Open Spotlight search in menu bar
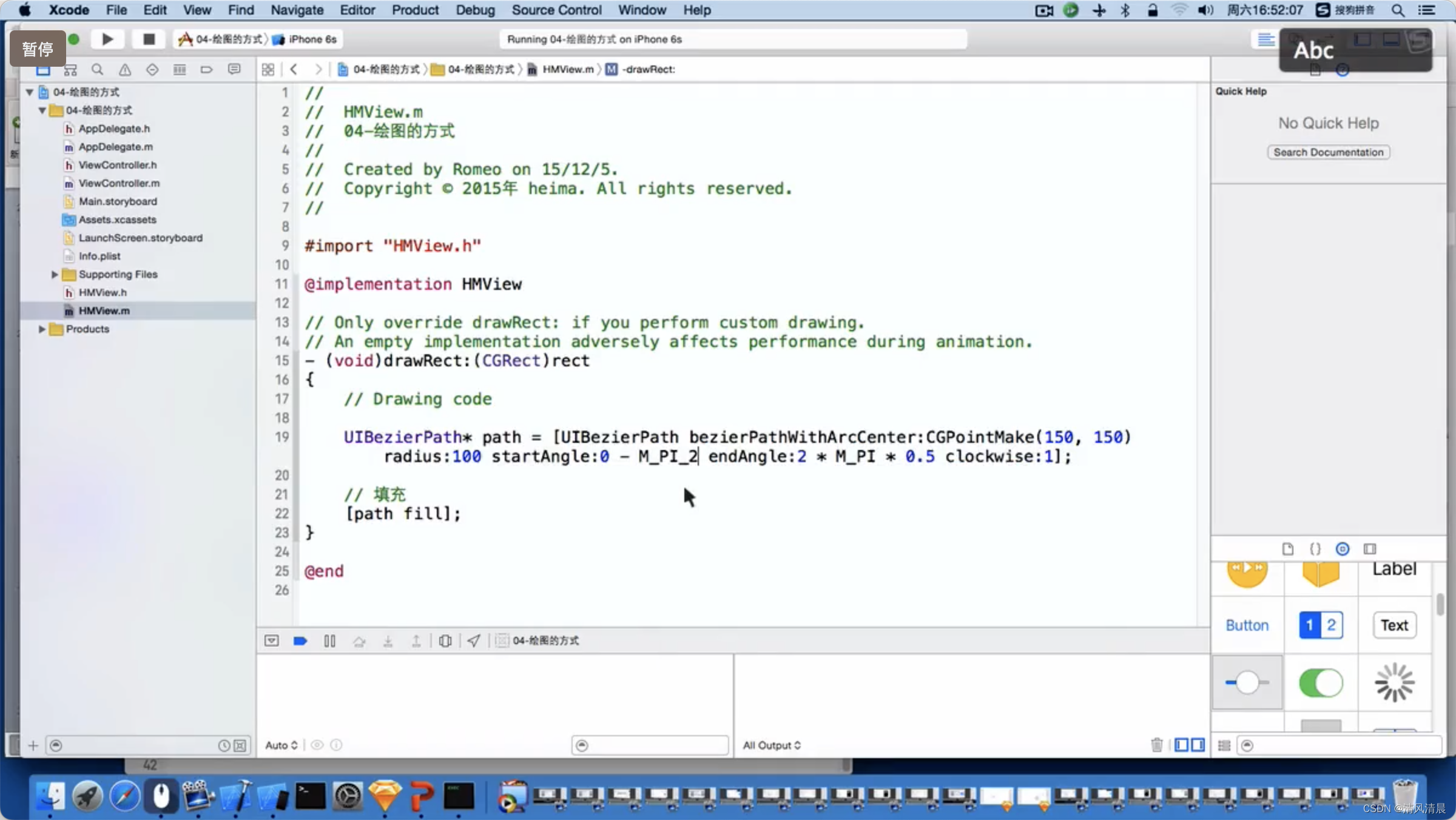Viewport: 1456px width, 820px height. point(1398,10)
